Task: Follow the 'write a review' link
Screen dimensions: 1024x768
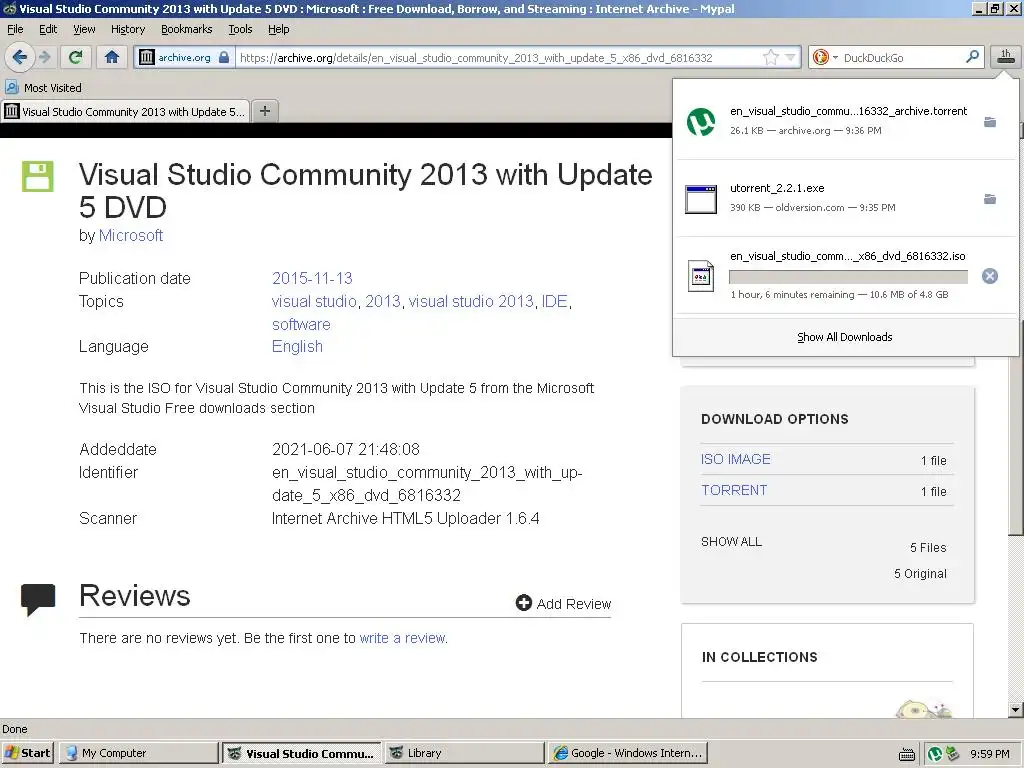Action: click(402, 638)
